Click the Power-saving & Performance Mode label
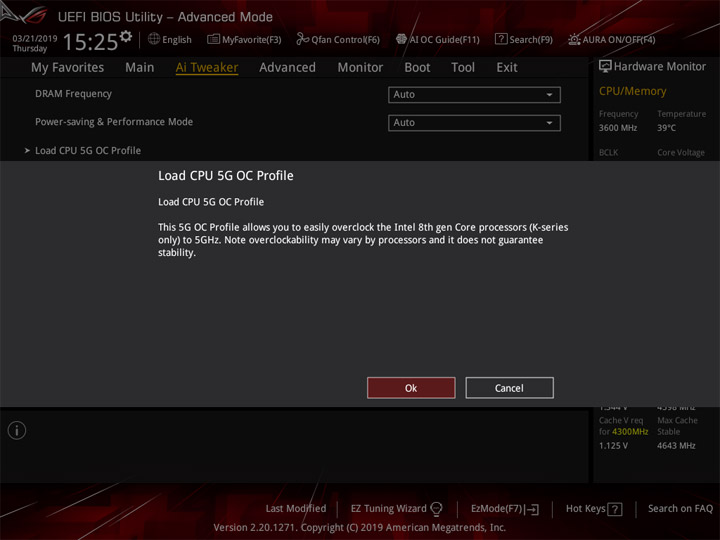This screenshot has height=540, width=720. (x=114, y=122)
